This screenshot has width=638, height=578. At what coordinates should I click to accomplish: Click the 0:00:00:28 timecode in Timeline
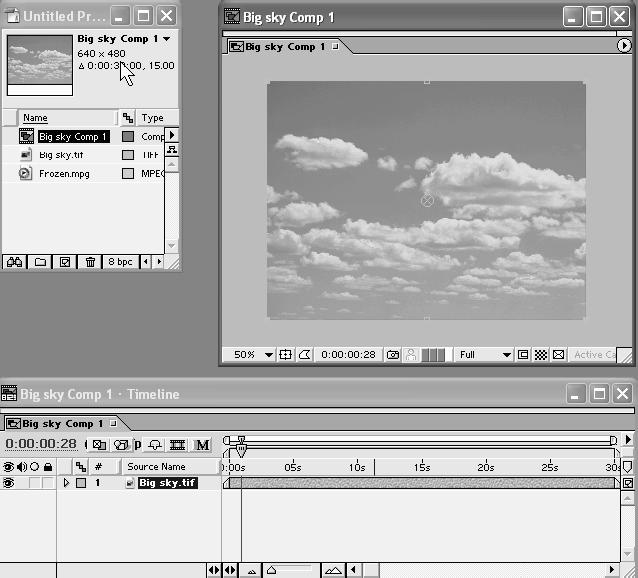[x=41, y=444]
